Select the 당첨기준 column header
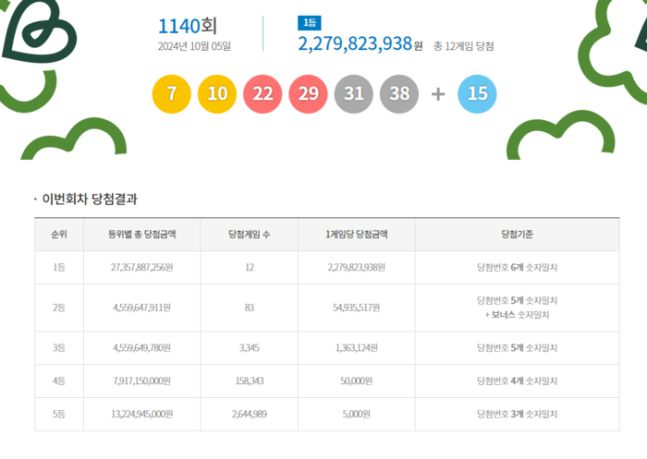 pos(517,234)
